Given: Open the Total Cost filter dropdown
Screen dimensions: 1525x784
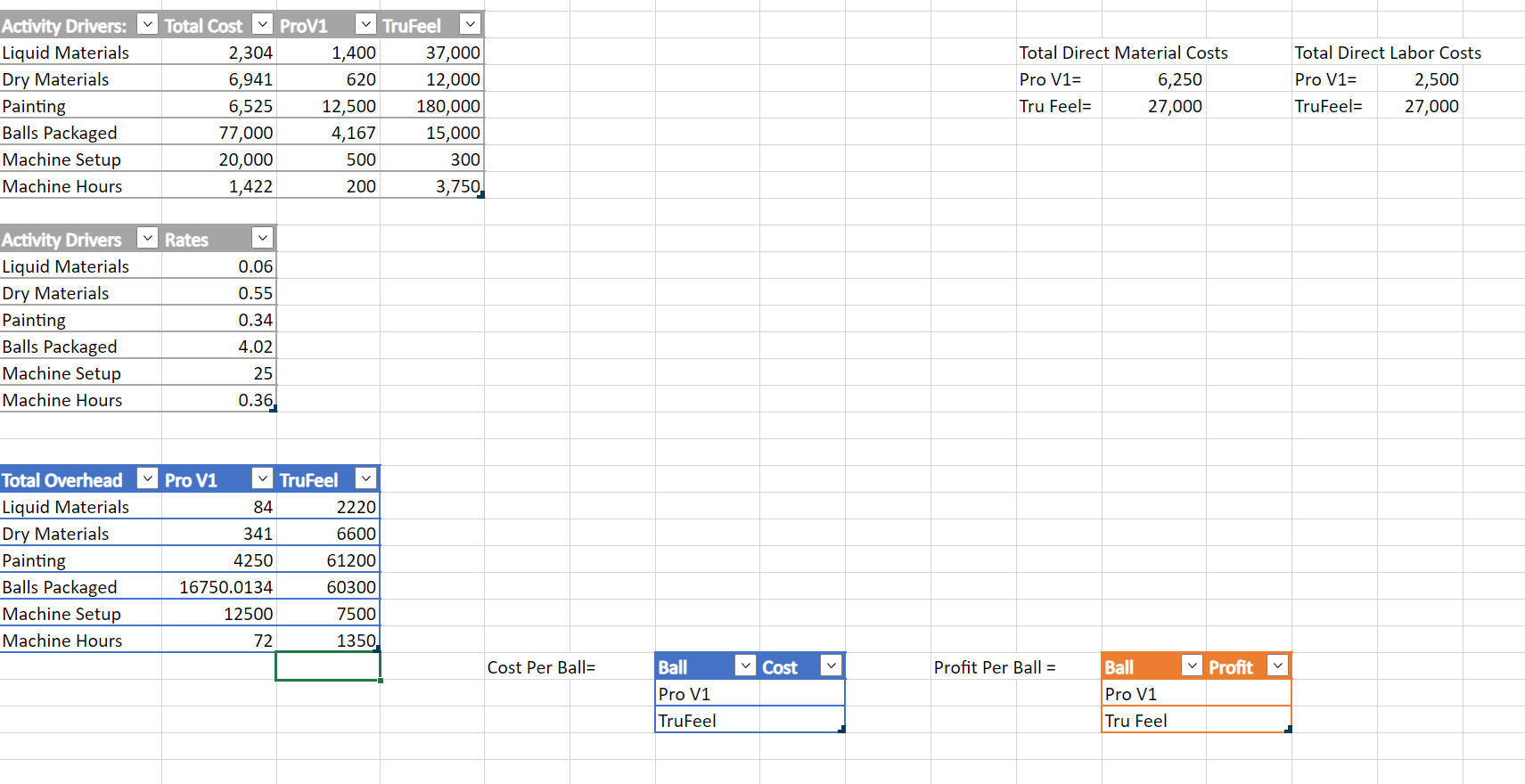Looking at the screenshot, I should click(x=262, y=25).
